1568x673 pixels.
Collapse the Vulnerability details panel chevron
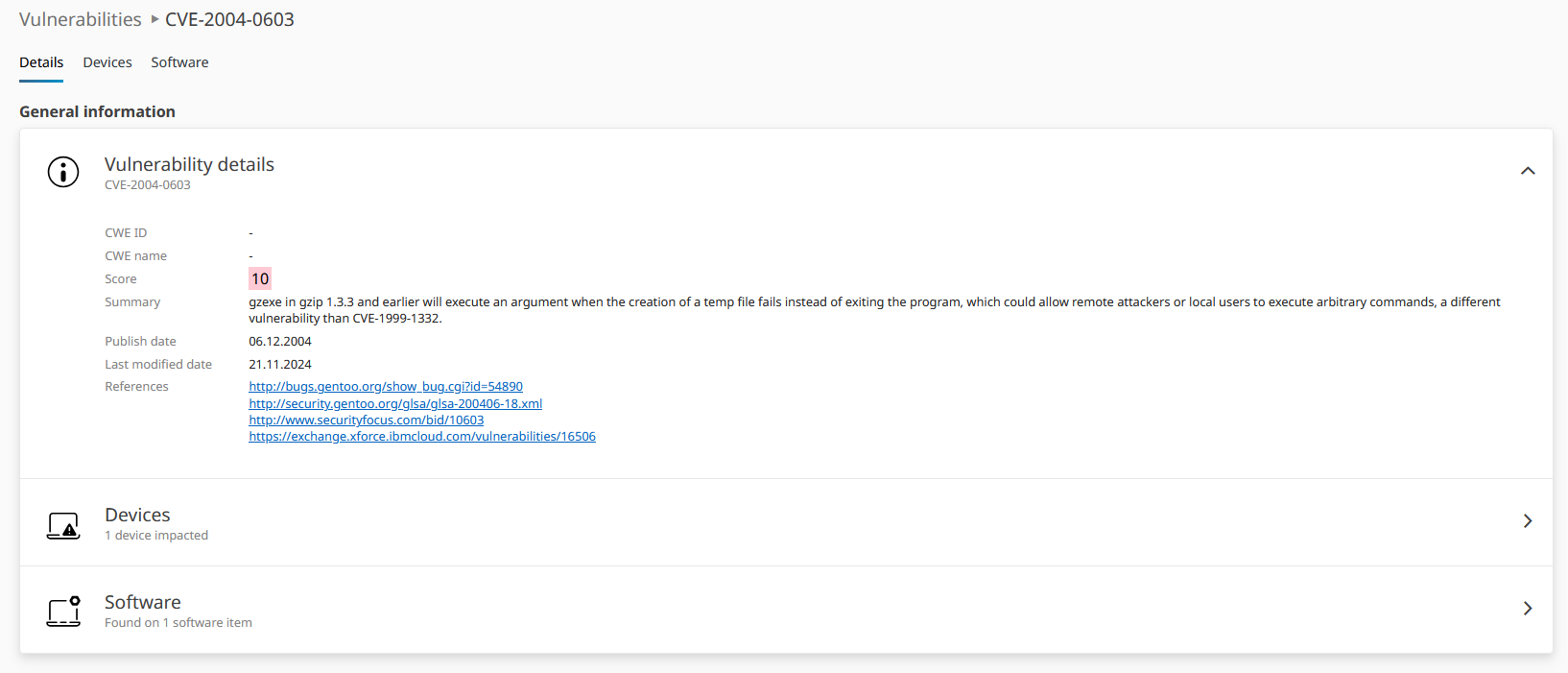point(1528,171)
